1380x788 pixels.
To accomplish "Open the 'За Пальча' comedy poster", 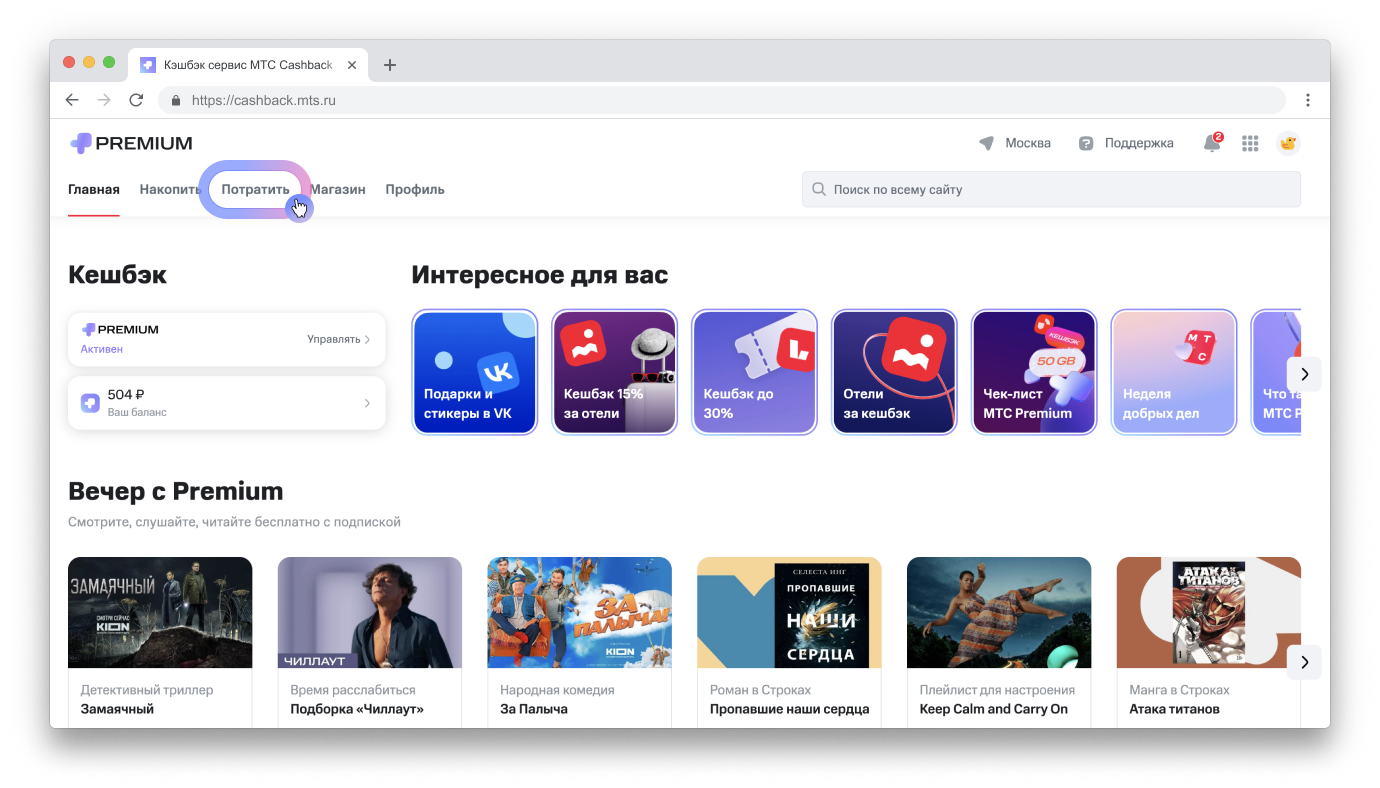I will click(x=580, y=612).
